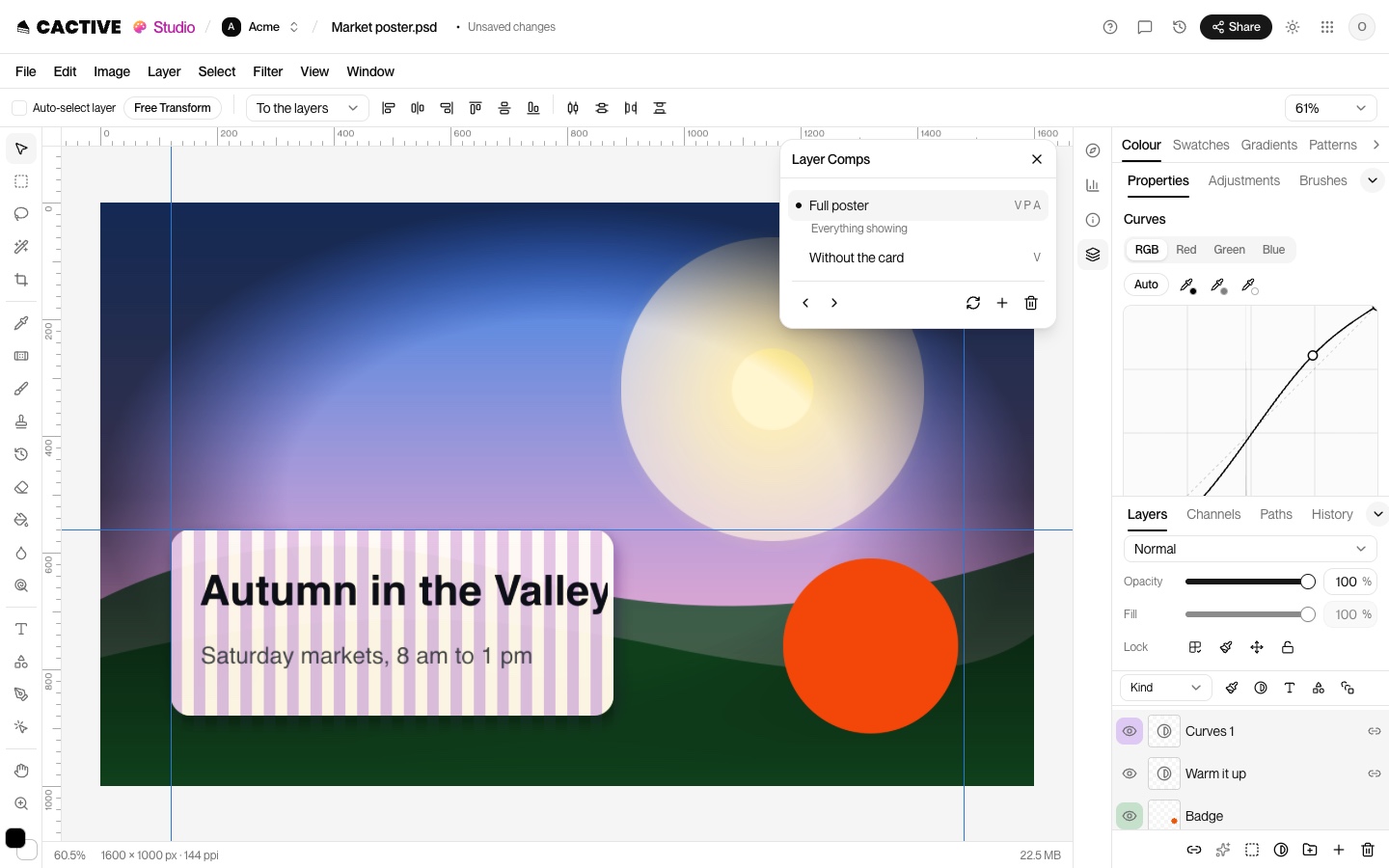This screenshot has width=1389, height=868.
Task: Open the apps grid icon
Action: click(1327, 27)
